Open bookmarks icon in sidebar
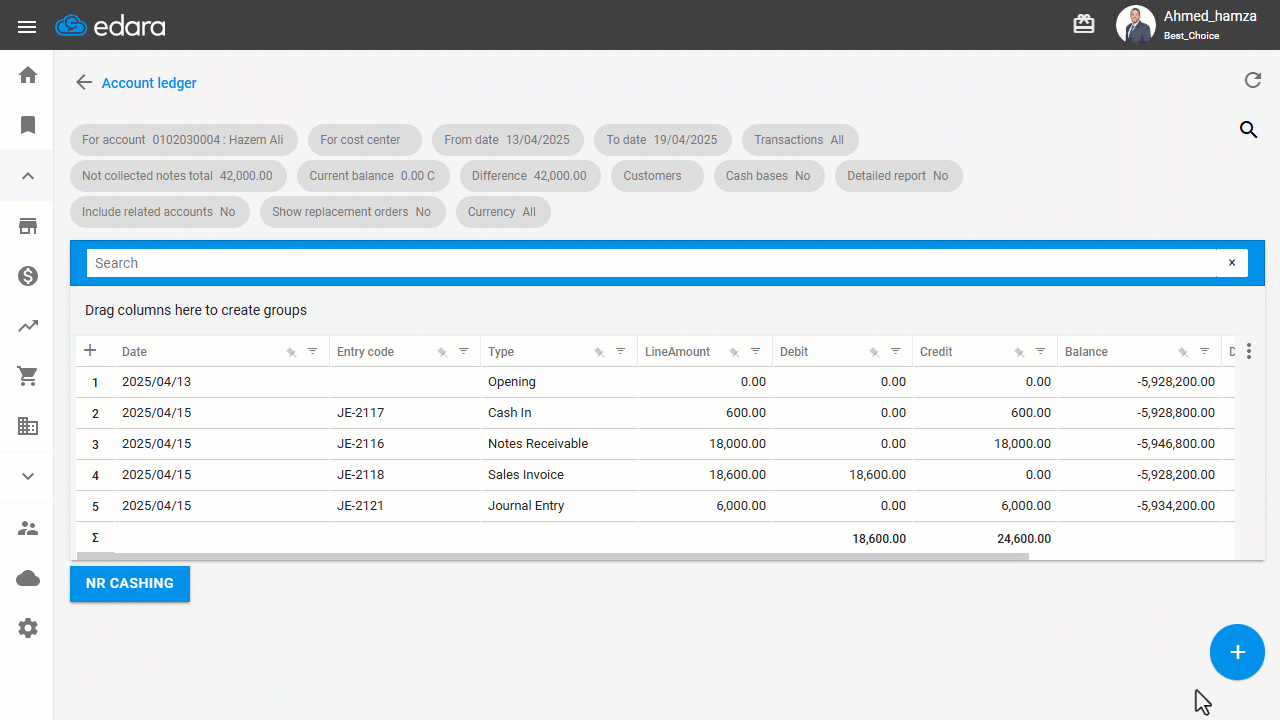Image resolution: width=1280 pixels, height=720 pixels. (x=28, y=125)
